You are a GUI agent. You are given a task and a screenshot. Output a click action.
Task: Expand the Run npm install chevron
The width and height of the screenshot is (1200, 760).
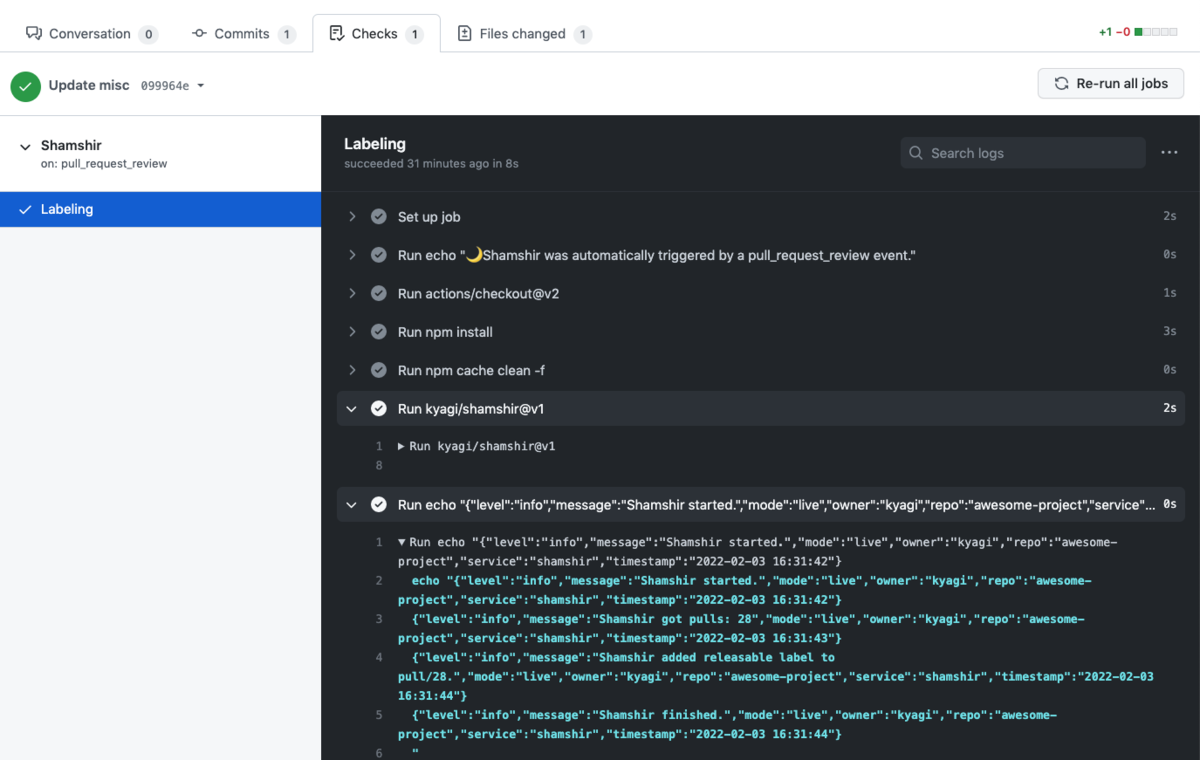352,331
